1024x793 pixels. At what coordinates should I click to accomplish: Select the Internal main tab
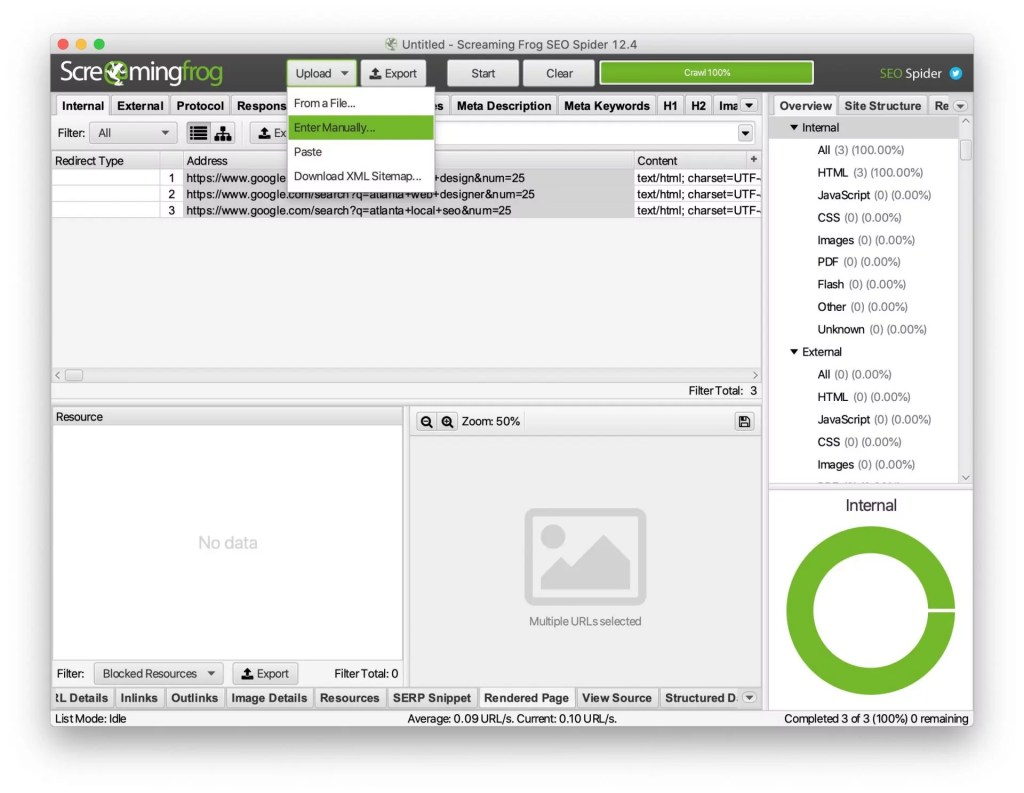(82, 106)
